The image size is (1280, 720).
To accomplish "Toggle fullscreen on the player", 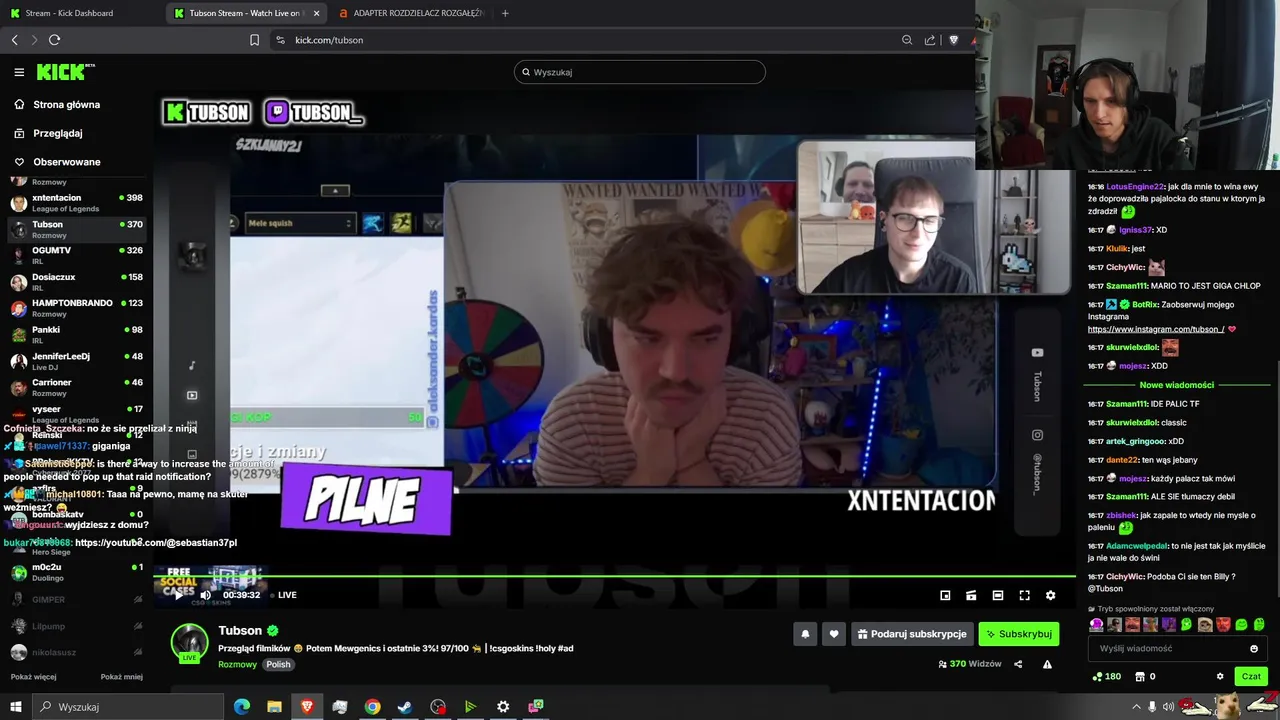I will pyautogui.click(x=1024, y=595).
